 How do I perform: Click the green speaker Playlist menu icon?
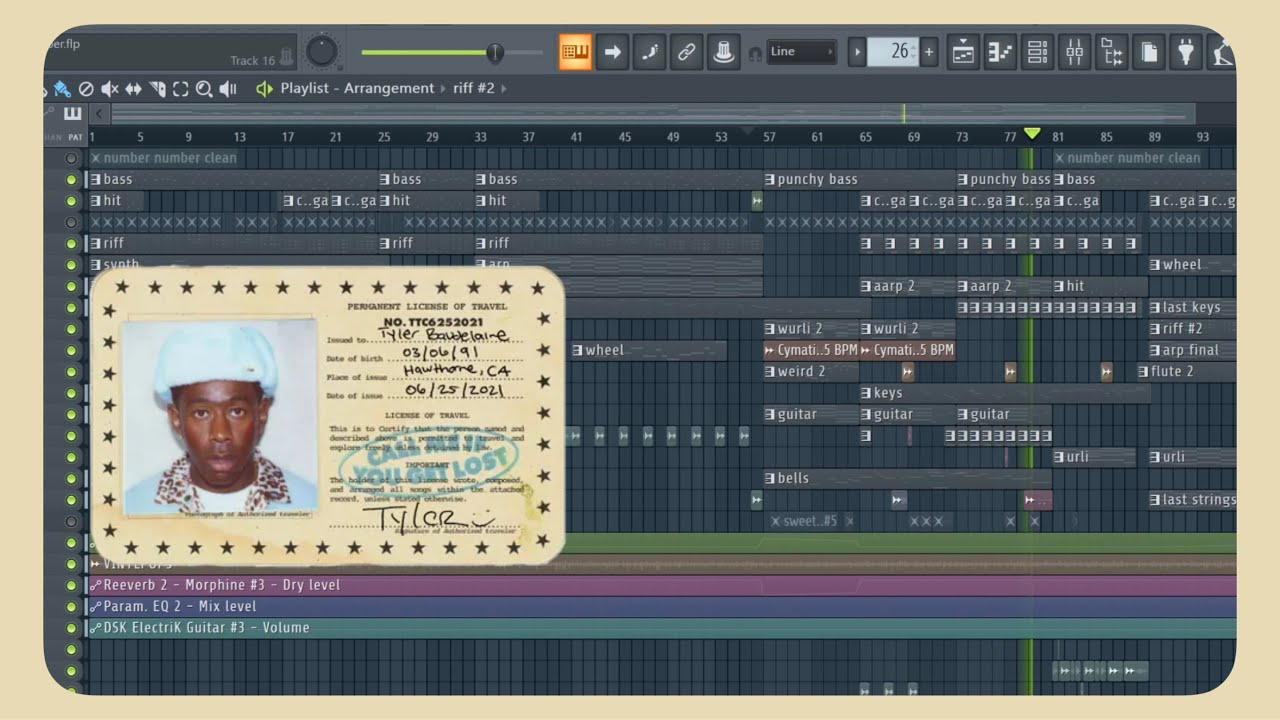tap(264, 89)
